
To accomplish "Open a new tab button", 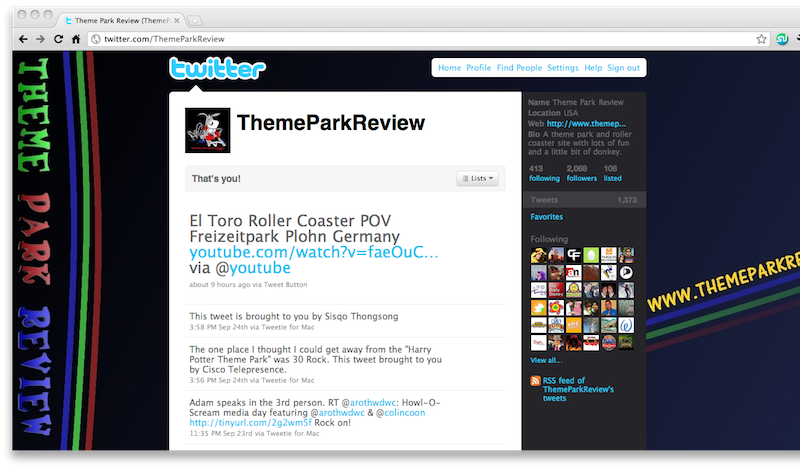I will [x=194, y=21].
